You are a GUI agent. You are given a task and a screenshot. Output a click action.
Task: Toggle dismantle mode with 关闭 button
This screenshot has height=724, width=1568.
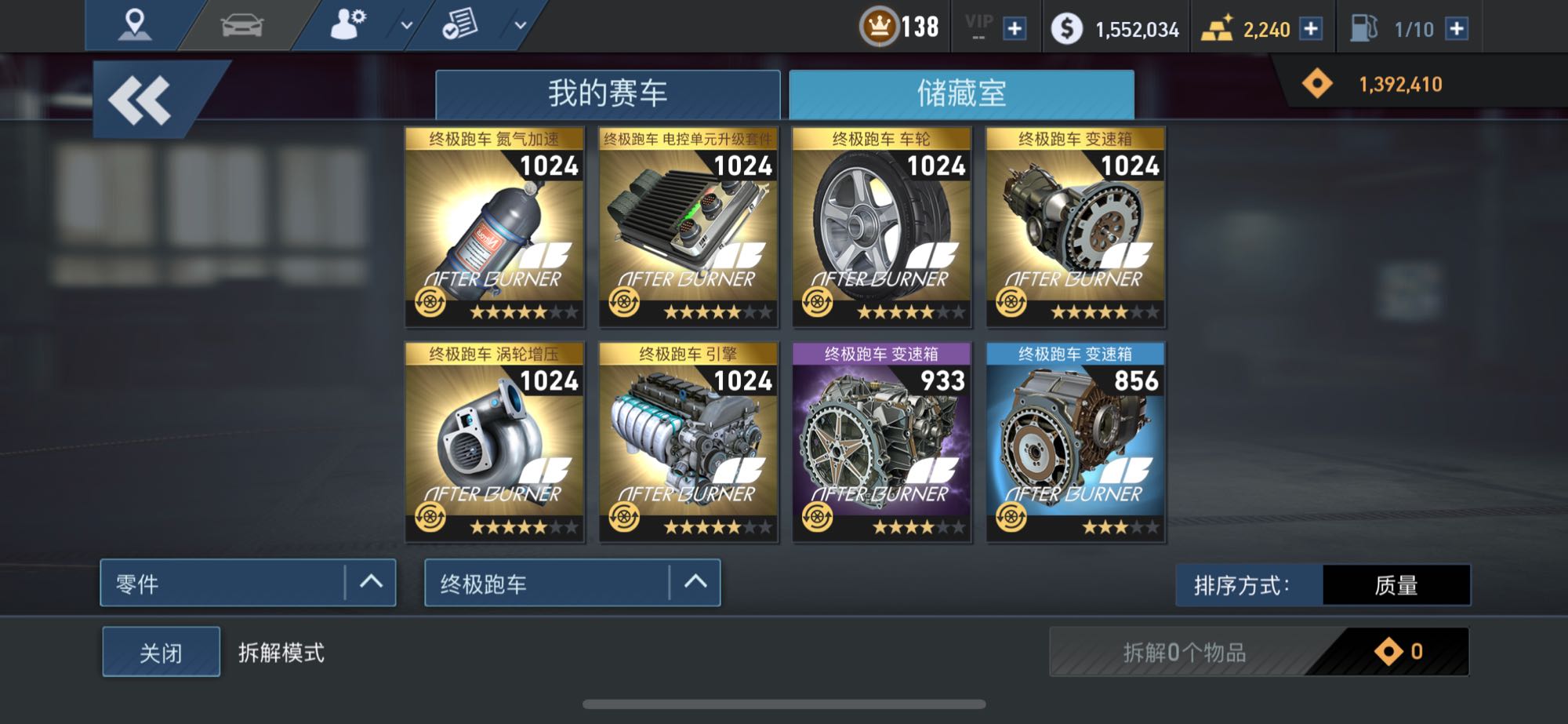[x=161, y=652]
